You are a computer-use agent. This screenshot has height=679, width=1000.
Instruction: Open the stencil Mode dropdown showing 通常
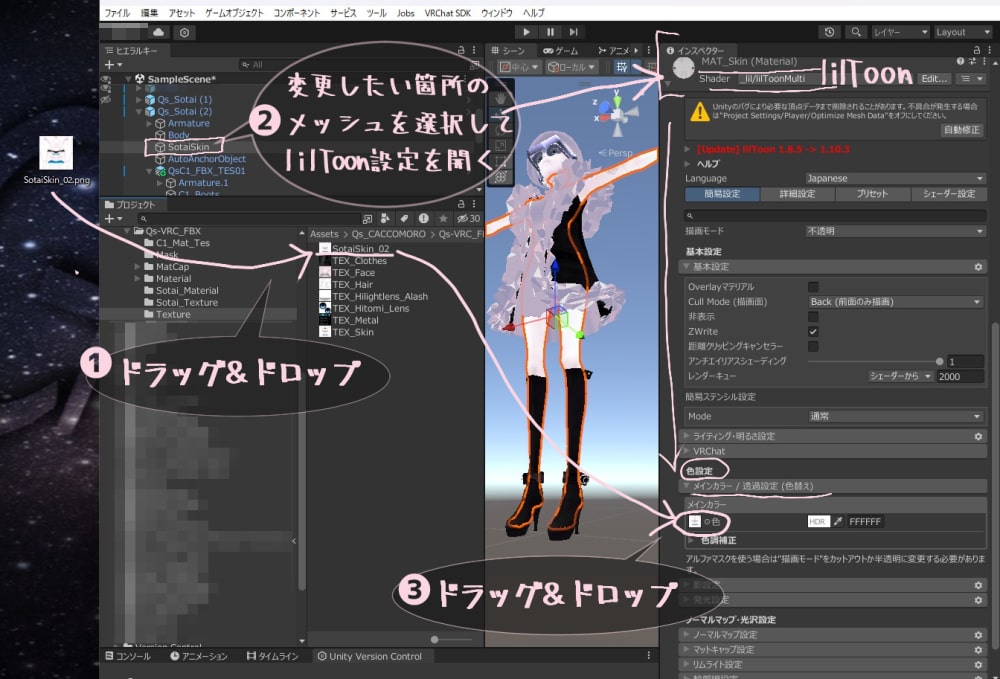[895, 416]
